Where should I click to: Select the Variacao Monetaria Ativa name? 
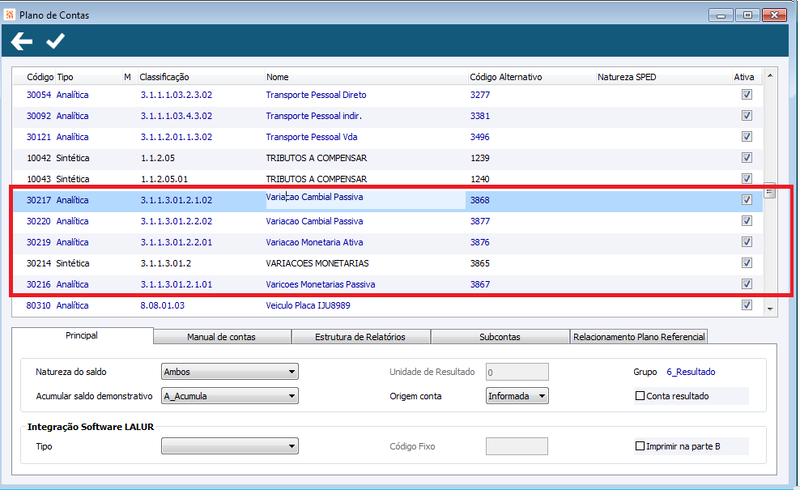tap(314, 242)
